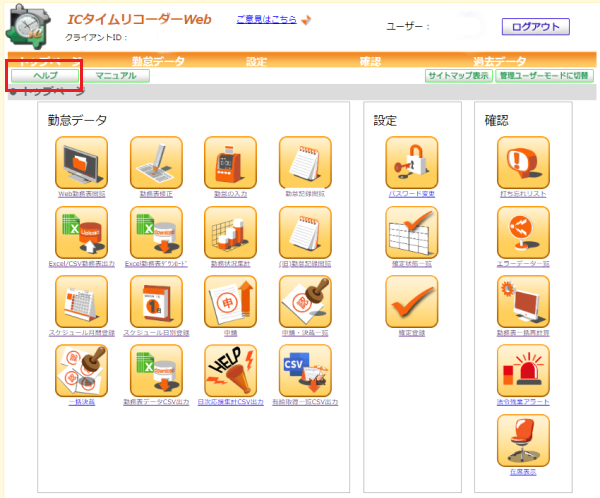Open the 確定状態一覧 grid-with-checkmark icon

click(412, 233)
